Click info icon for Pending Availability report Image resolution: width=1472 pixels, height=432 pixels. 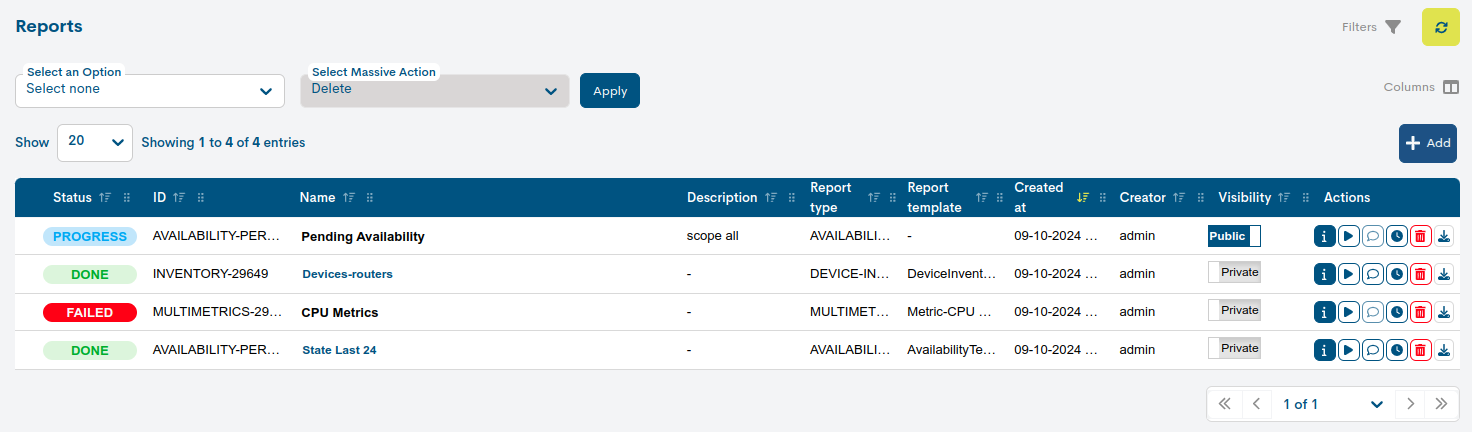[1324, 237]
